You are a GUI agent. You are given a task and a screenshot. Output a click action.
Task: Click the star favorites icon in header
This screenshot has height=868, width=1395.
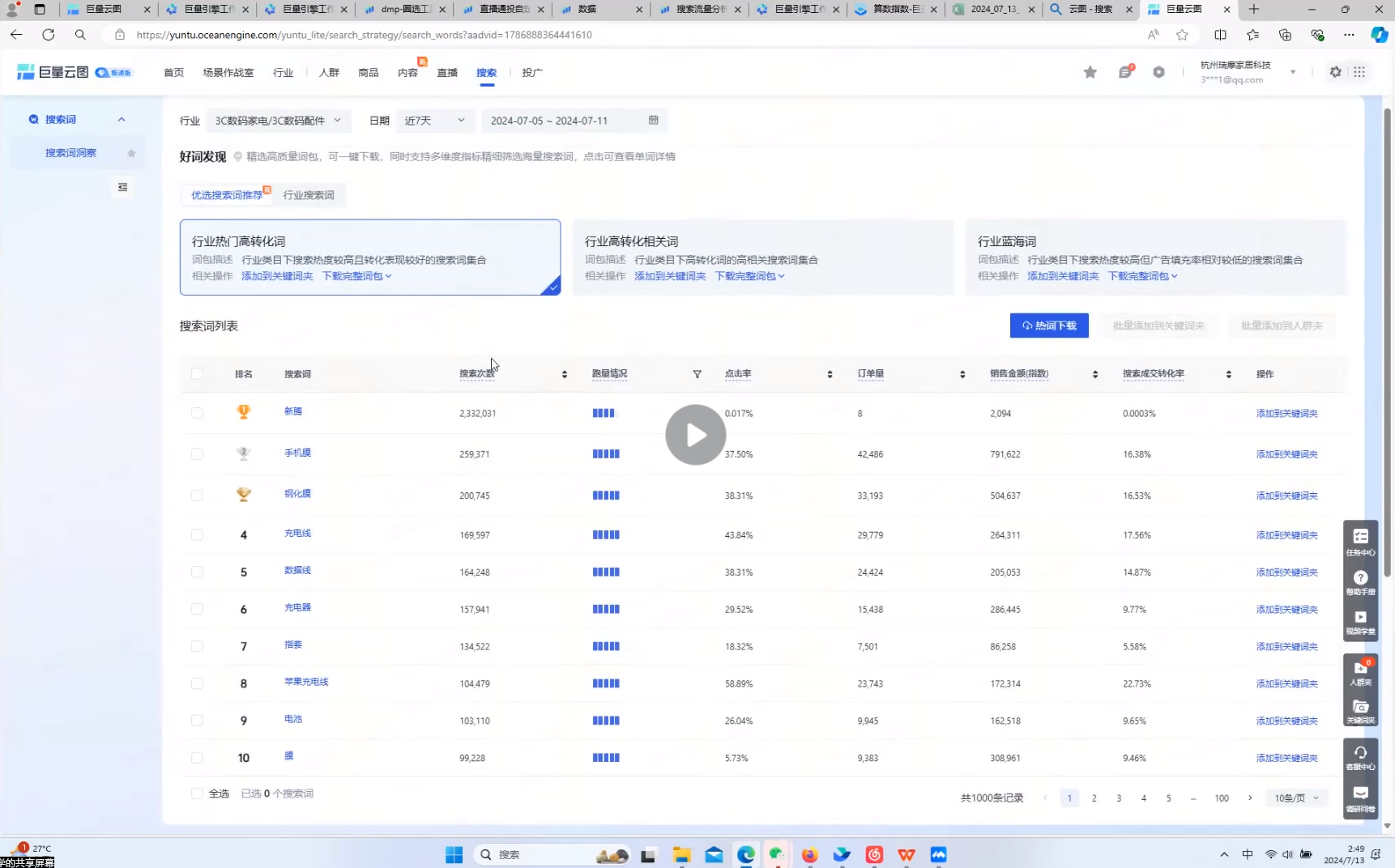pos(1090,72)
